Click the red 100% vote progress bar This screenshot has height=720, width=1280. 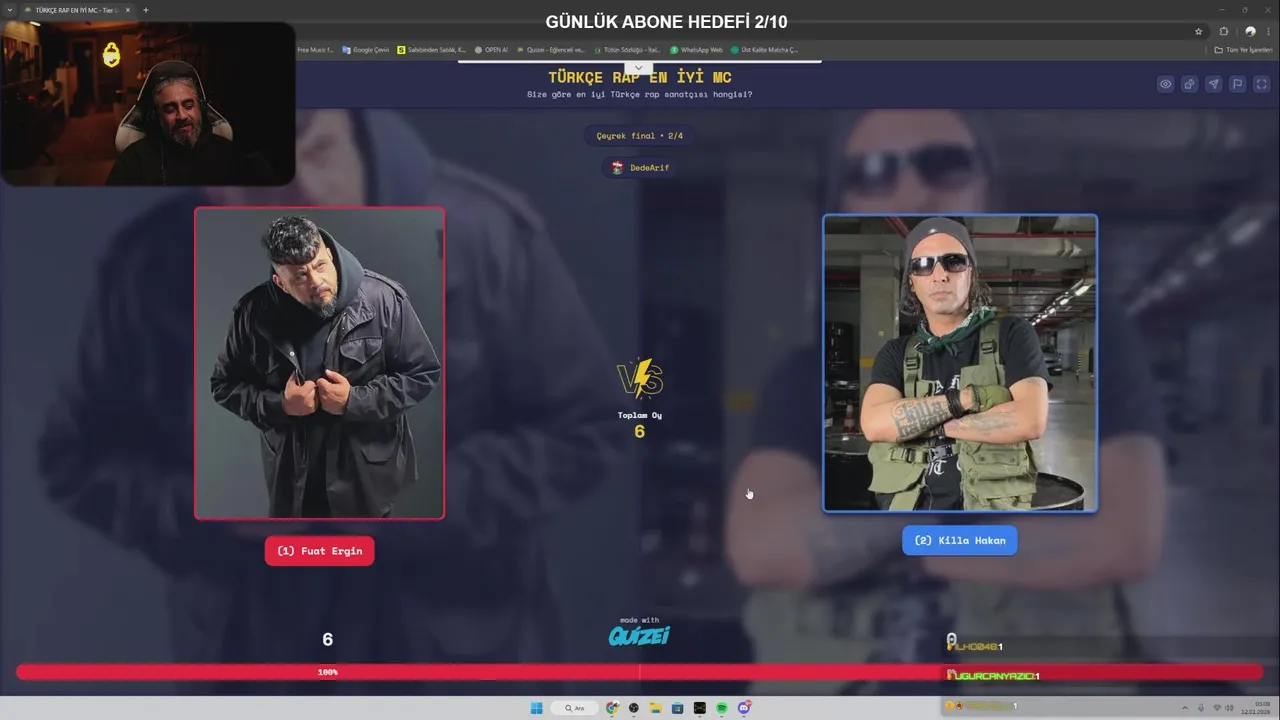pyautogui.click(x=640, y=672)
